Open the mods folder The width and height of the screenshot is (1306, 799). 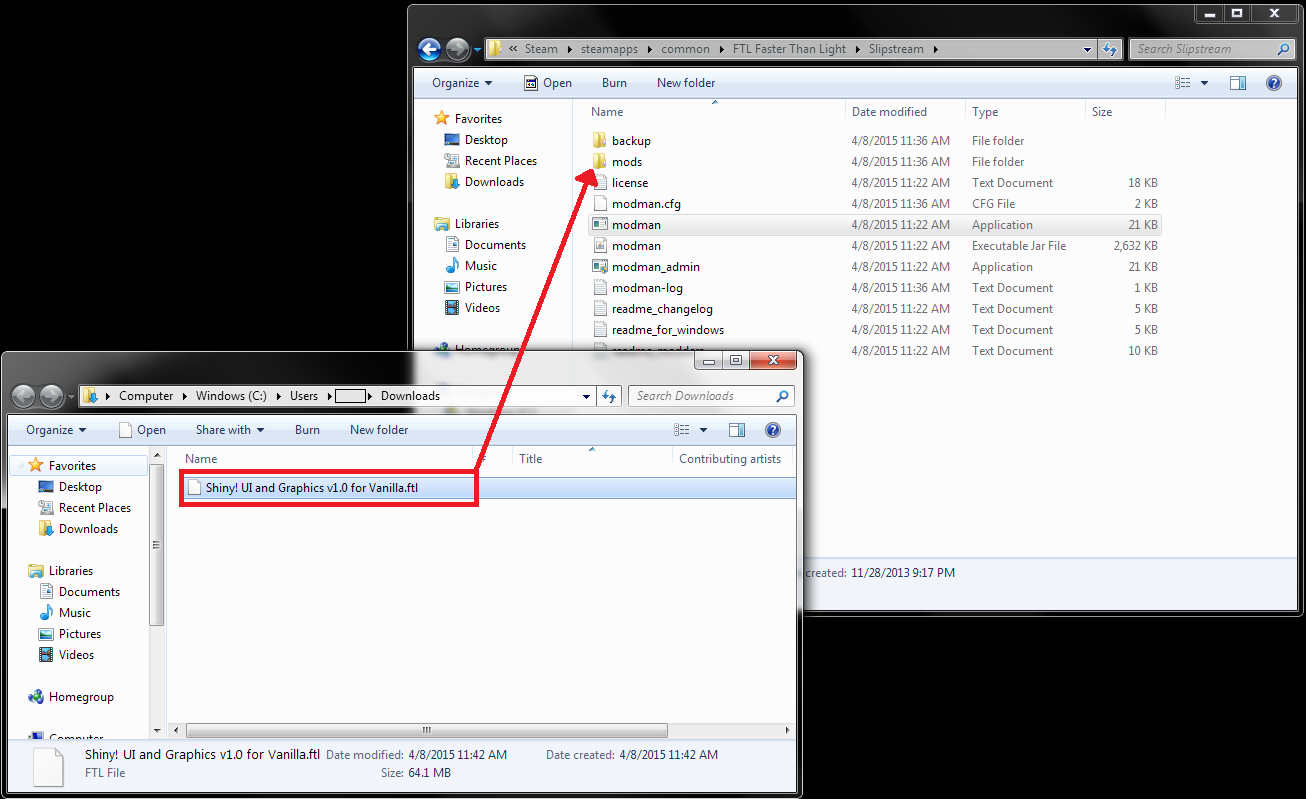(626, 162)
